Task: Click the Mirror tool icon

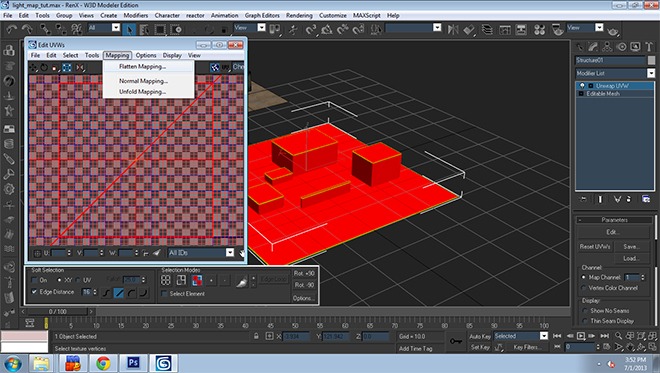Action: (453, 29)
